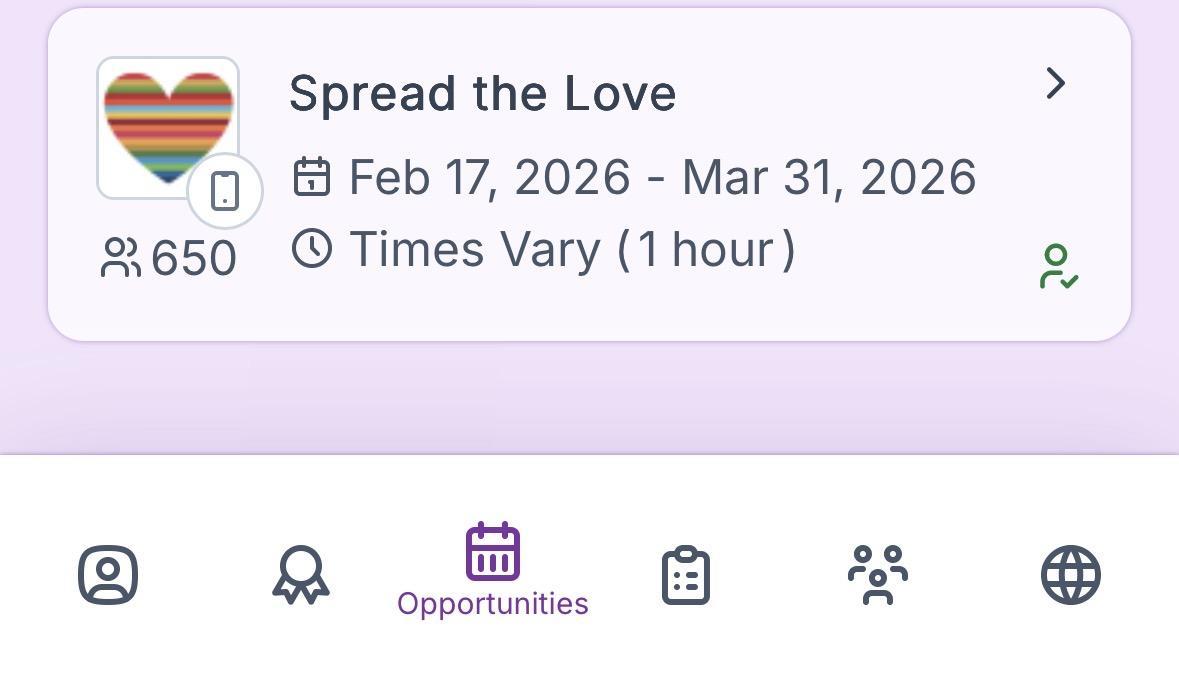The height and width of the screenshot is (683, 1179).
Task: Open the globe tab icon
Action: click(1071, 575)
